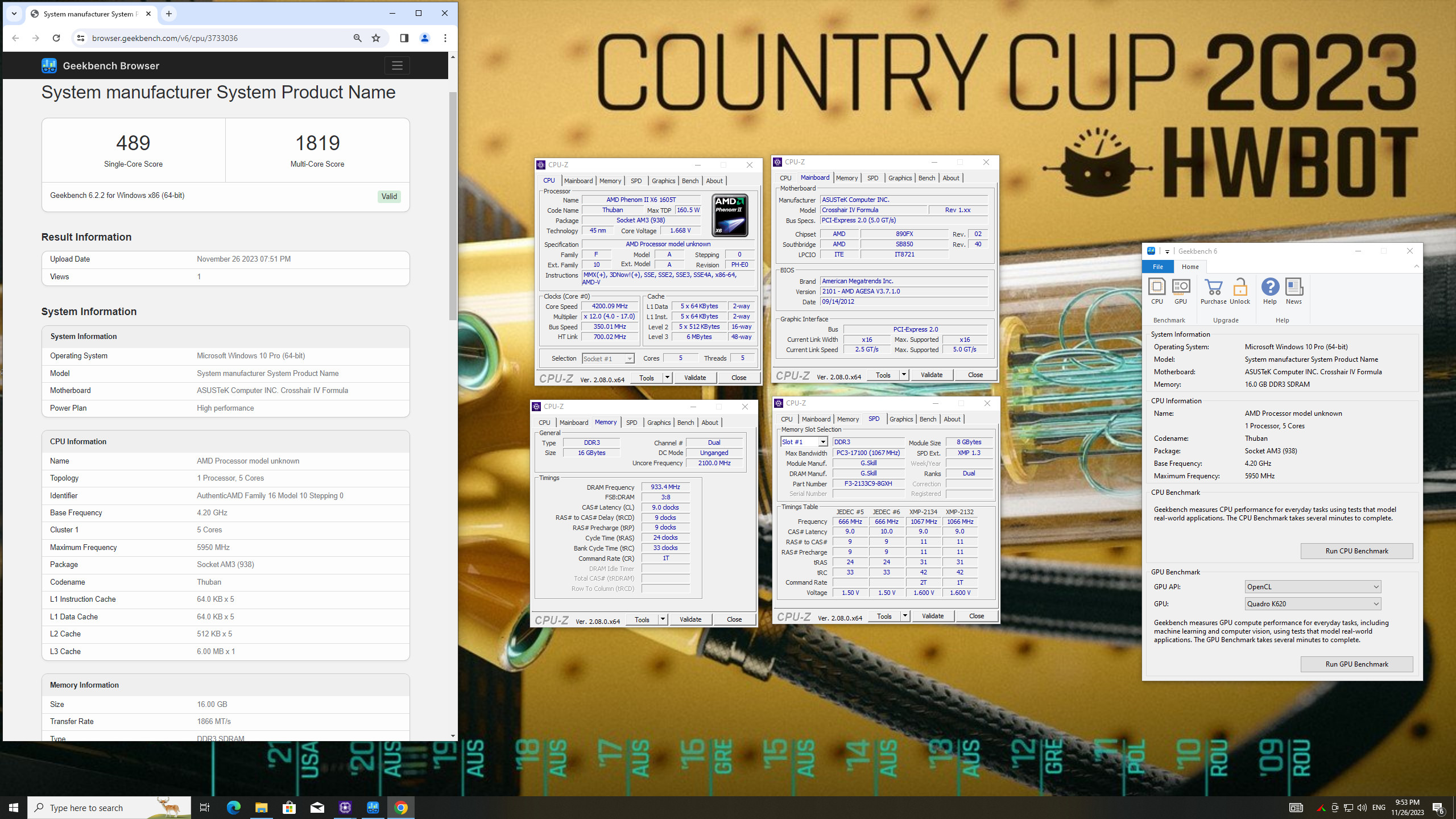Open the File tab in Geekbench 6
This screenshot has height=819, width=1456.
(1157, 267)
